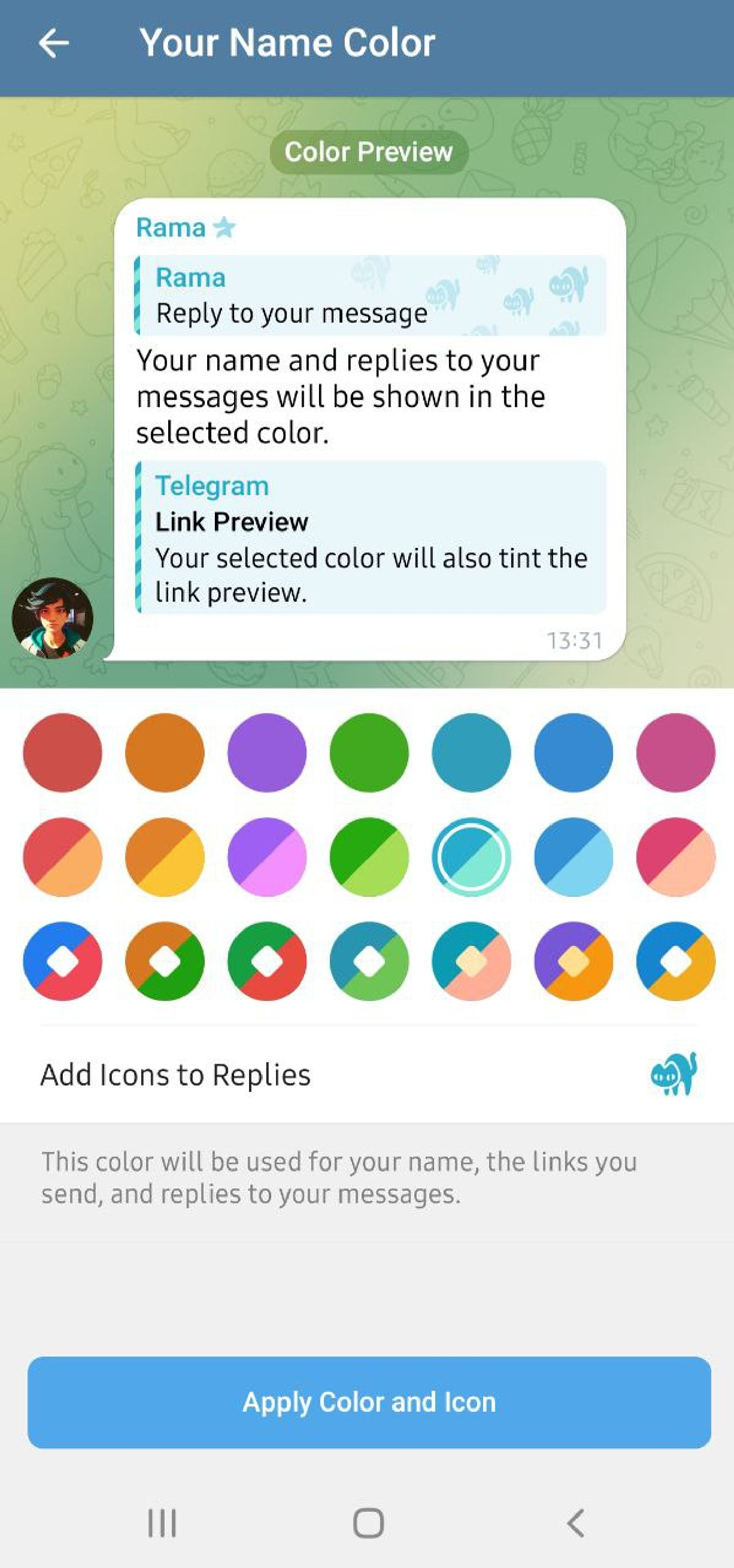Open Add Icons to Replies option
The width and height of the screenshot is (734, 1568).
pos(367,1074)
